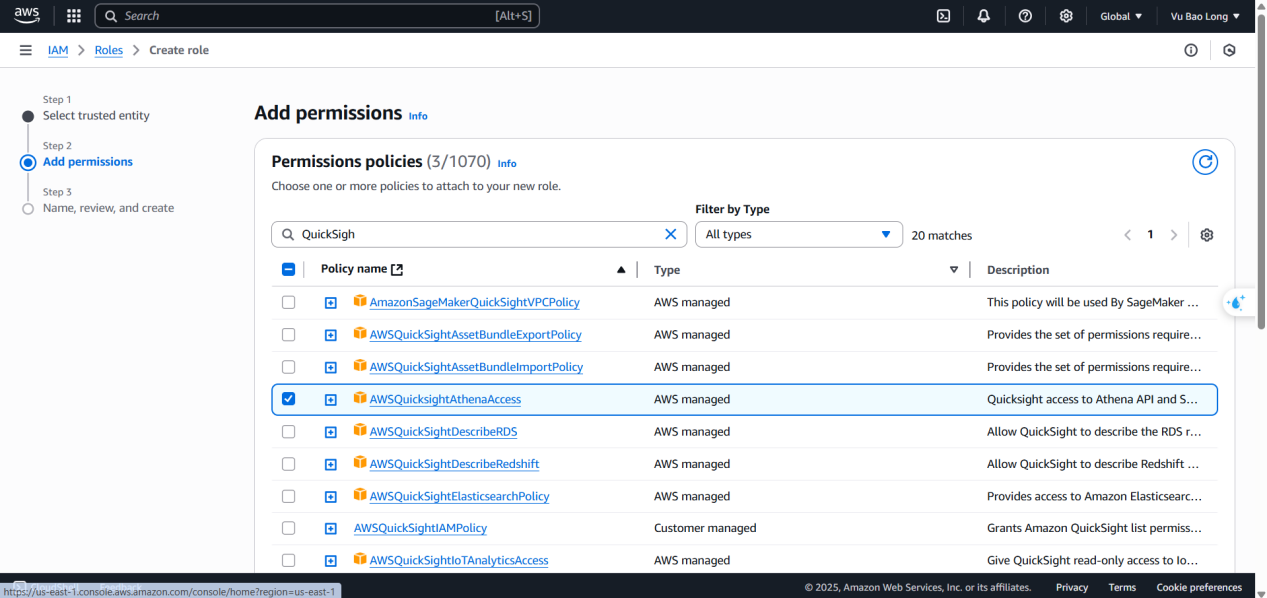
Task: Click Privacy footer link
Action: (x=1072, y=587)
